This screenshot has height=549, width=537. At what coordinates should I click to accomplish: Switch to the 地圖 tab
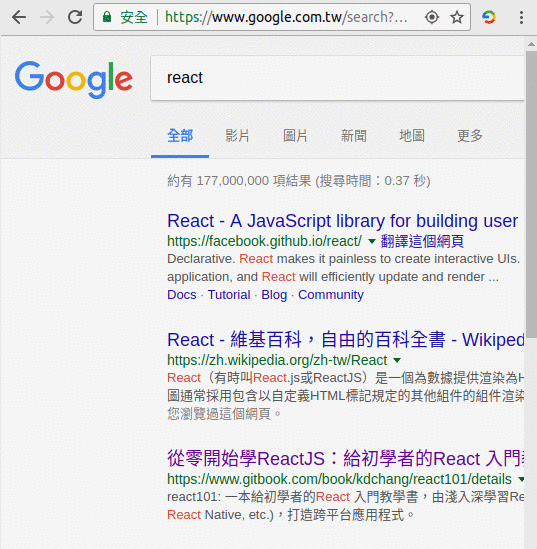pyautogui.click(x=412, y=136)
